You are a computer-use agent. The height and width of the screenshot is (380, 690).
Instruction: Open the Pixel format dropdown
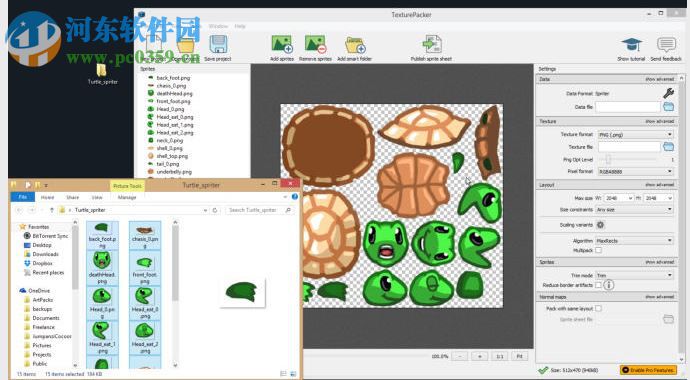[x=635, y=171]
